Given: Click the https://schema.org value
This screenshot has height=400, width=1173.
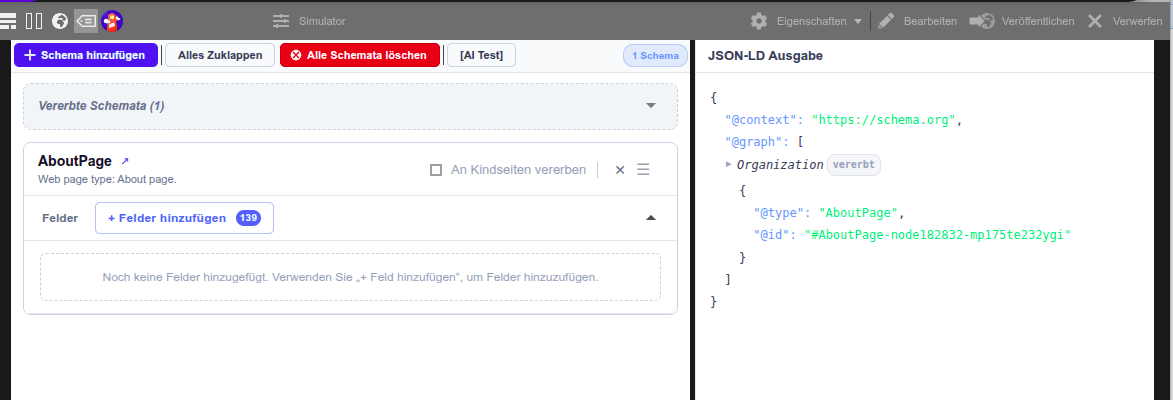Looking at the screenshot, I should (x=885, y=120).
